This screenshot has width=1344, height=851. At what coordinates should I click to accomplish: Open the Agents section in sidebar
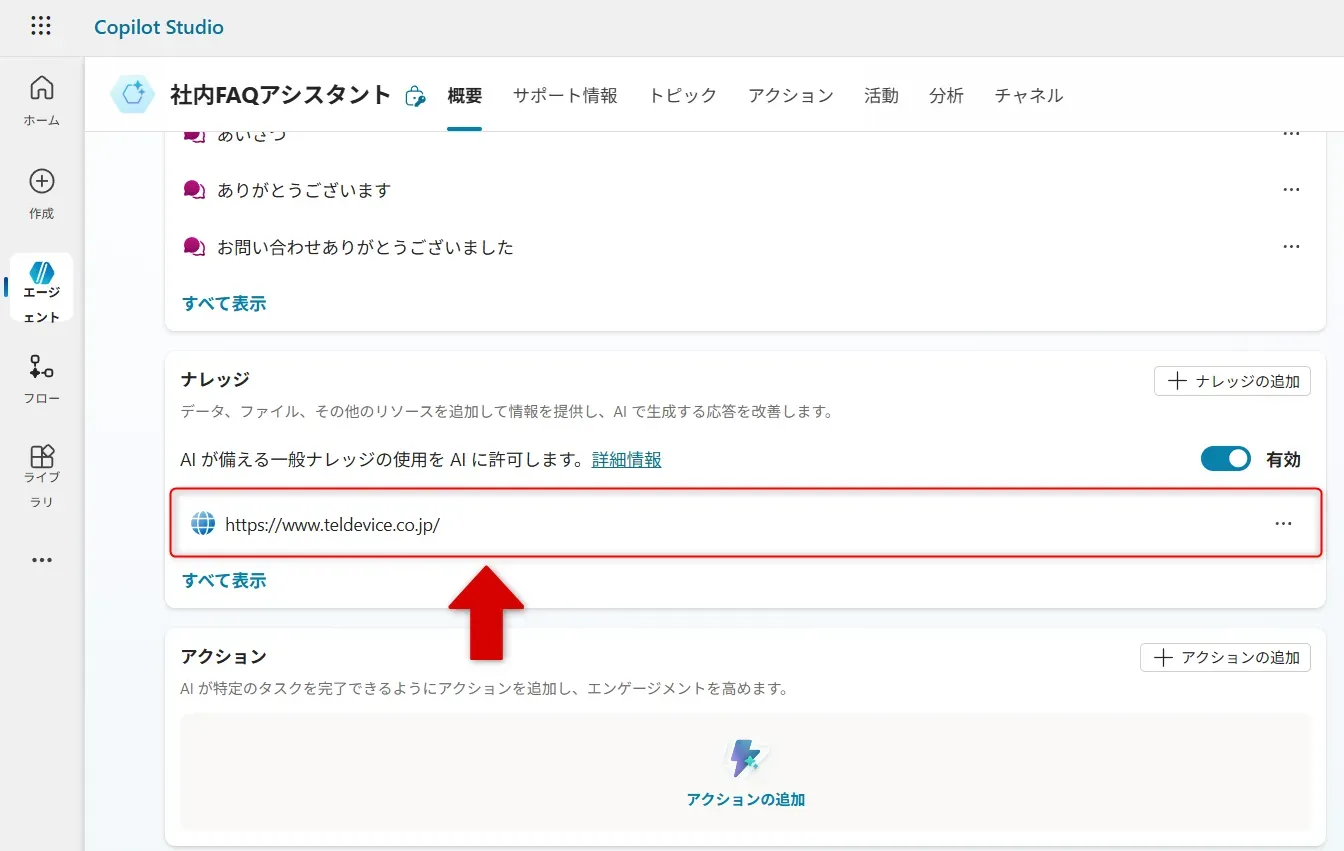pyautogui.click(x=42, y=288)
